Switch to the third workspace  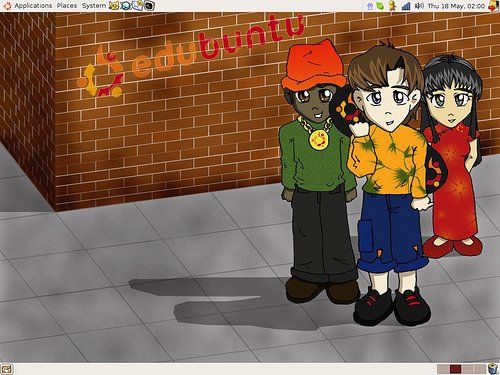pyautogui.click(x=468, y=369)
